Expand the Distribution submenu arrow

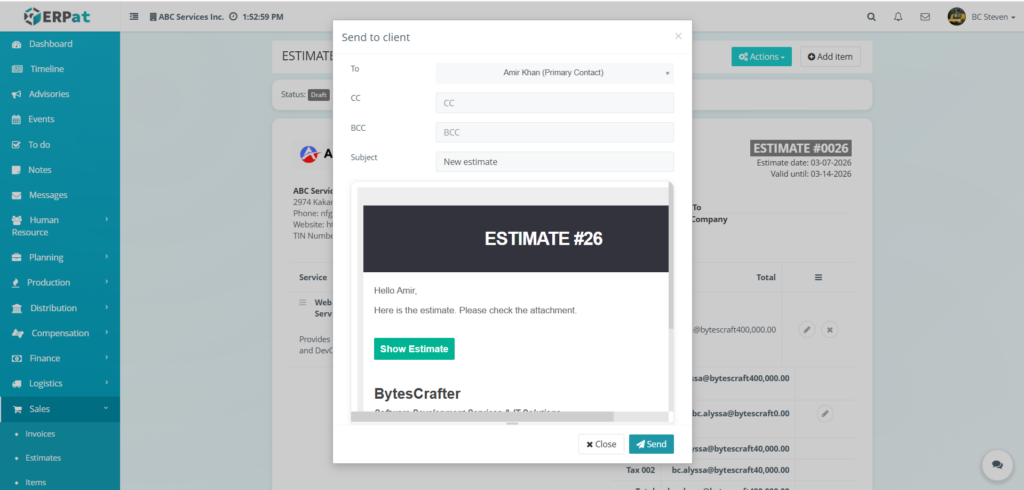point(106,308)
